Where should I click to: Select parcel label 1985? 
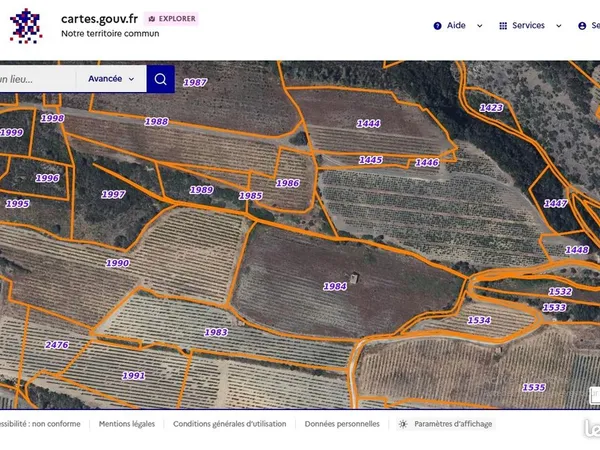(251, 196)
